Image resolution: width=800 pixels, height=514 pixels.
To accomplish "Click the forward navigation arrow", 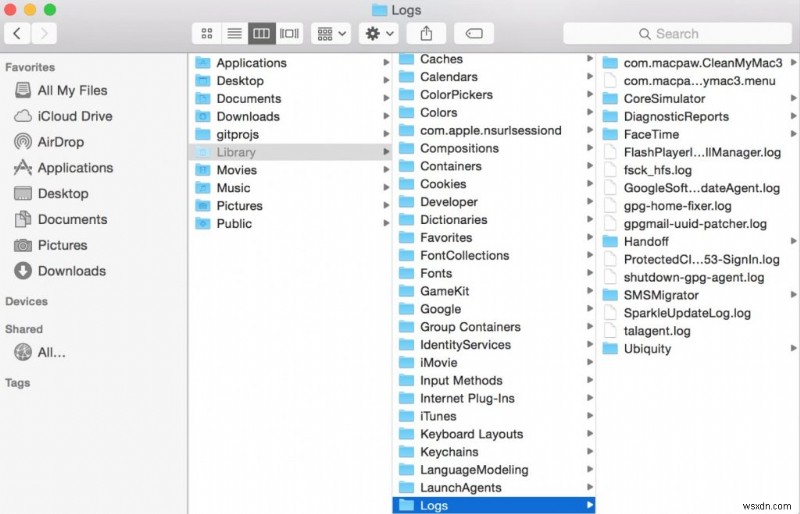I will pos(44,34).
